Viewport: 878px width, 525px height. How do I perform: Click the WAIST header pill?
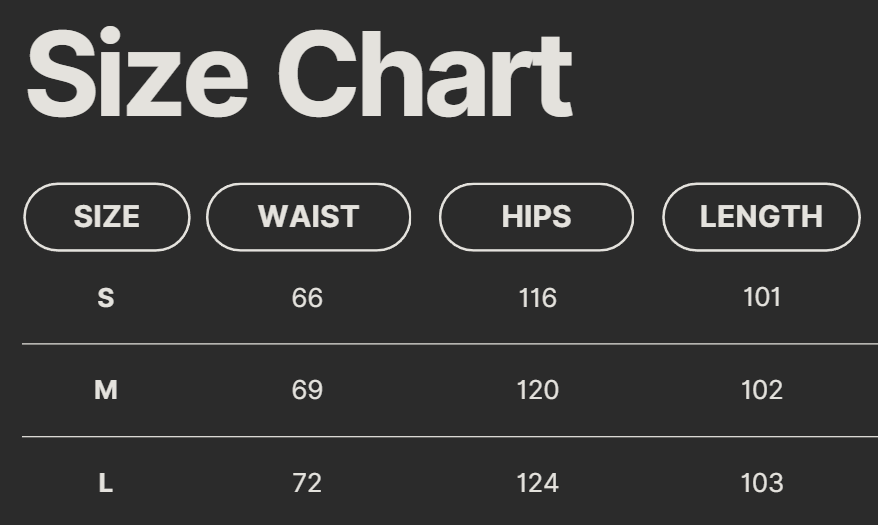[x=308, y=217]
